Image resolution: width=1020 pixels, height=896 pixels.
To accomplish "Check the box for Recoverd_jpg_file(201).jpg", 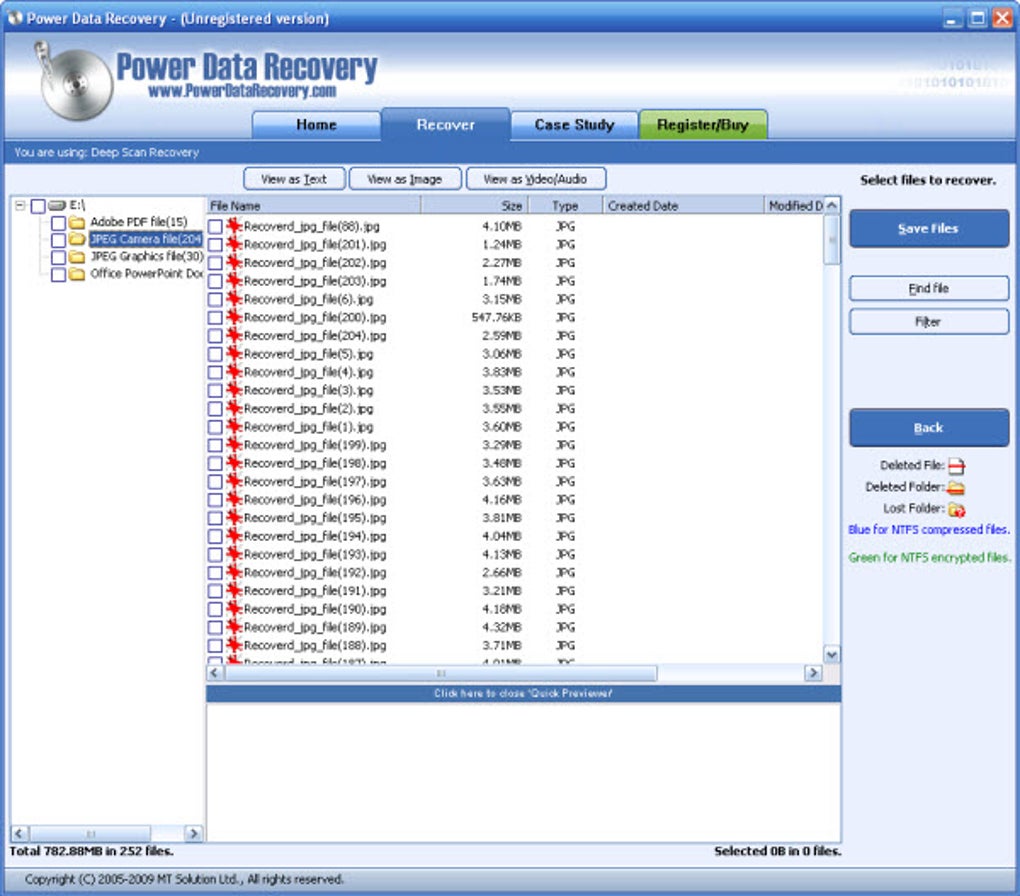I will click(215, 245).
